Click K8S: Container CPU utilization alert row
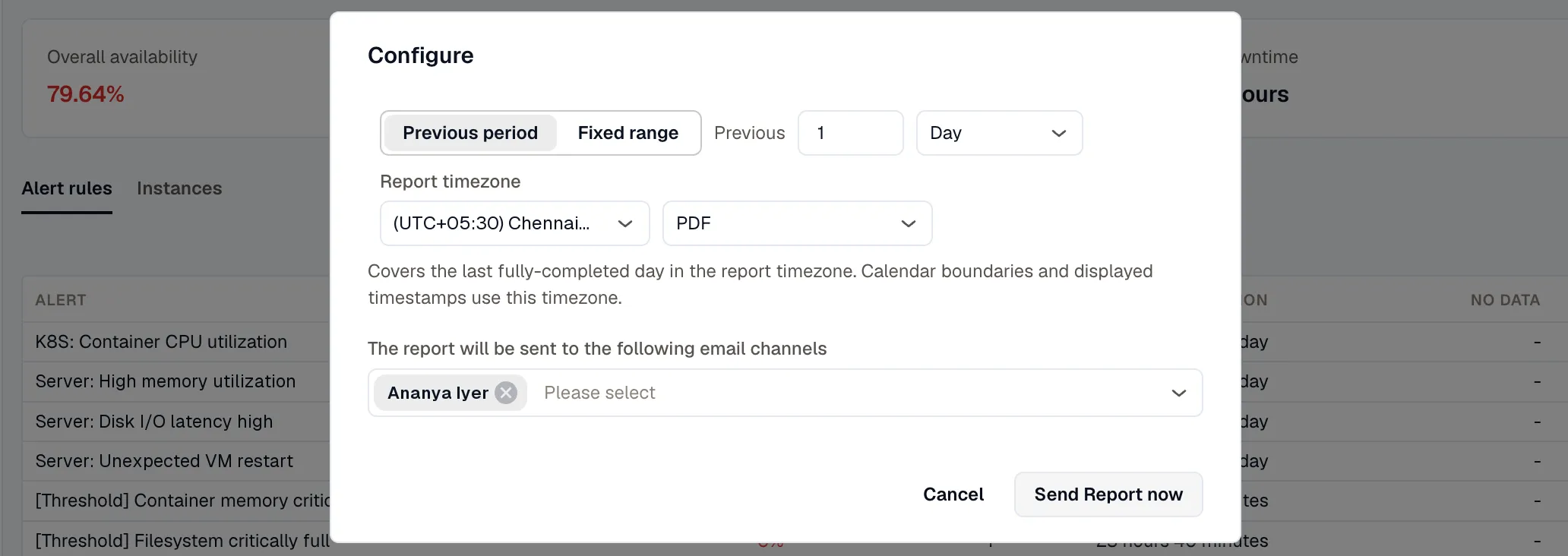 click(161, 342)
